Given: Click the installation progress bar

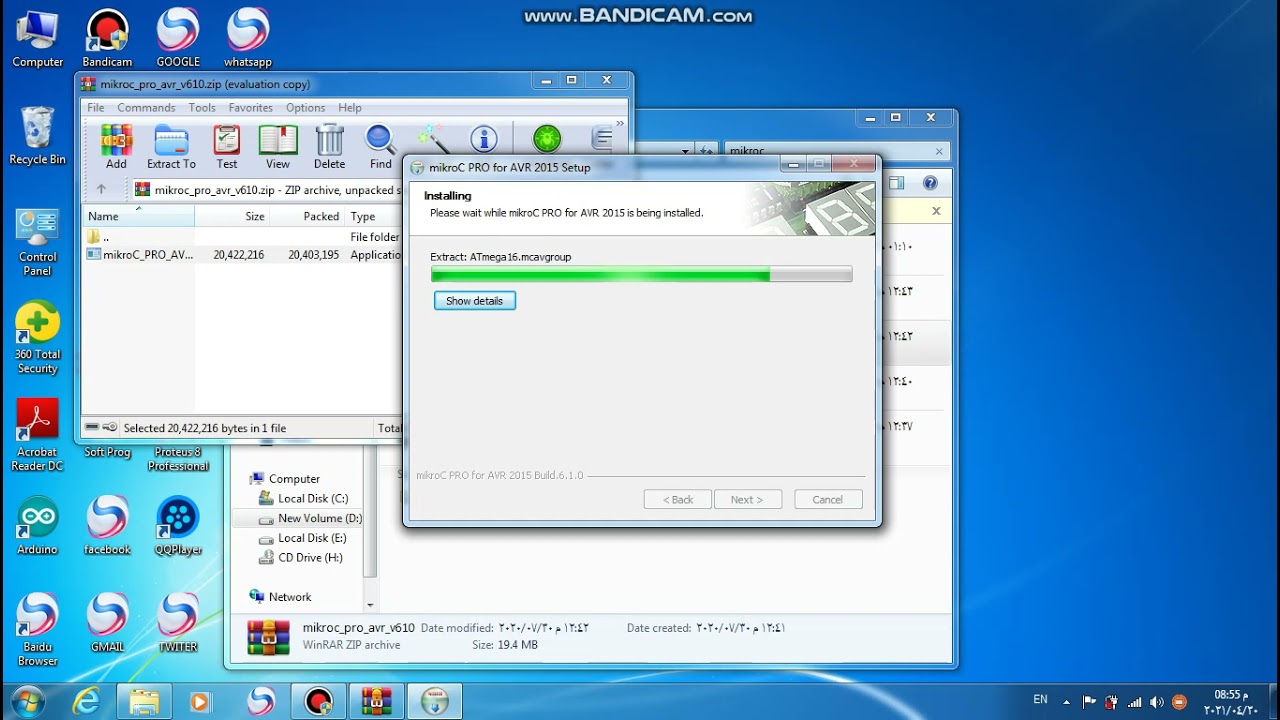Looking at the screenshot, I should click(641, 274).
